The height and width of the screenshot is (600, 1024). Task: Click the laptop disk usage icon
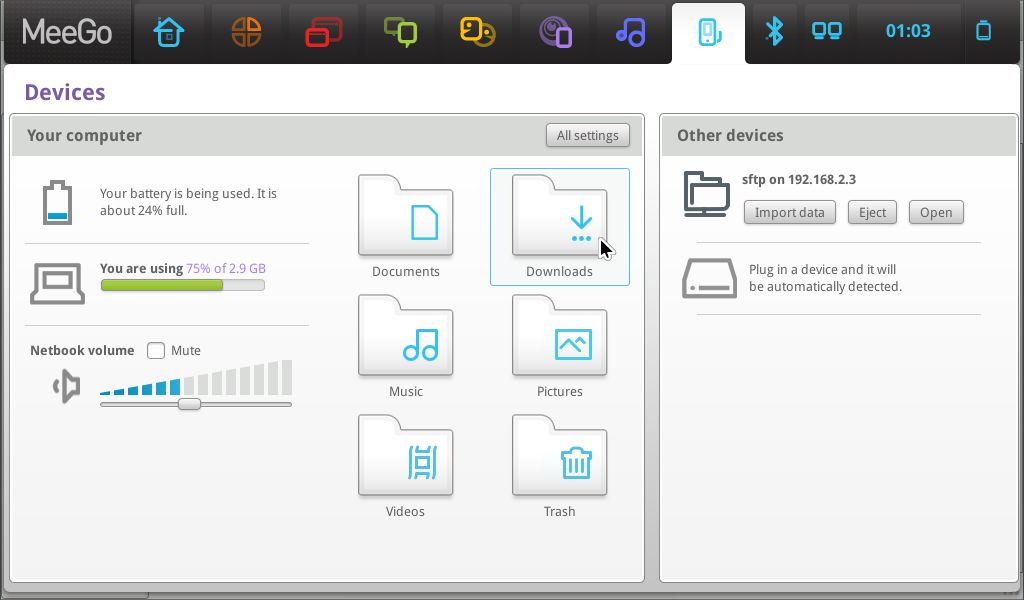click(x=57, y=283)
